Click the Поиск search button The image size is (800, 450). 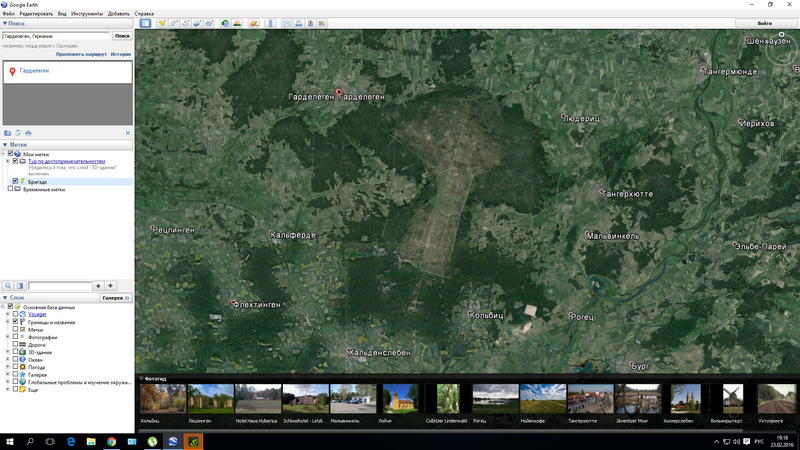point(122,36)
